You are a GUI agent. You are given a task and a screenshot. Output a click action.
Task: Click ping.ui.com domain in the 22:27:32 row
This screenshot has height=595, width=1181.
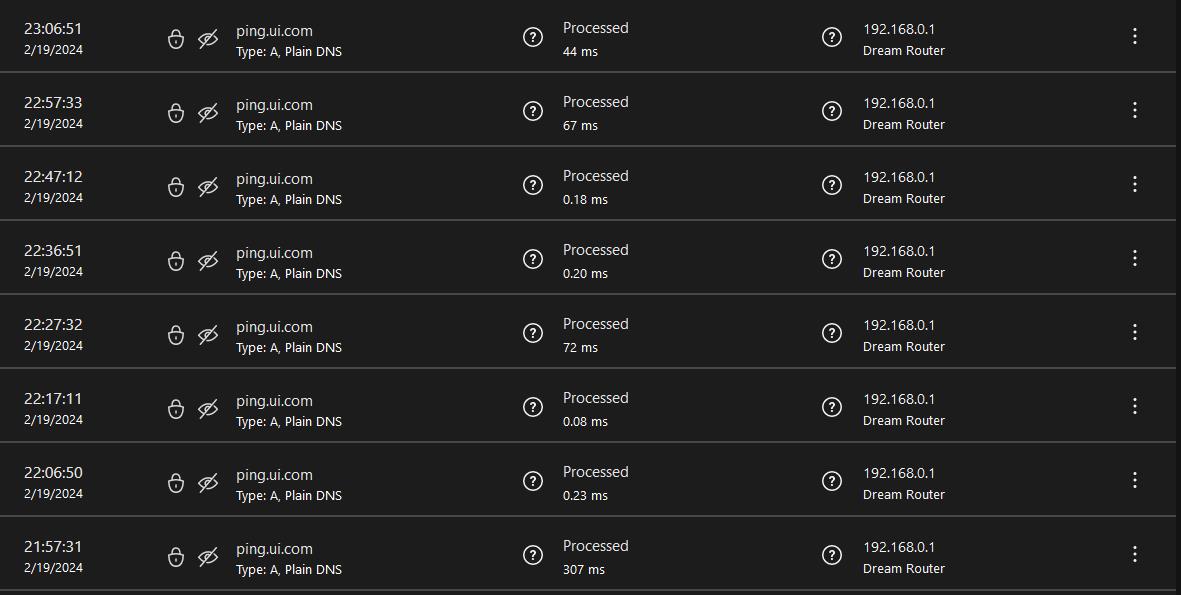pos(274,327)
